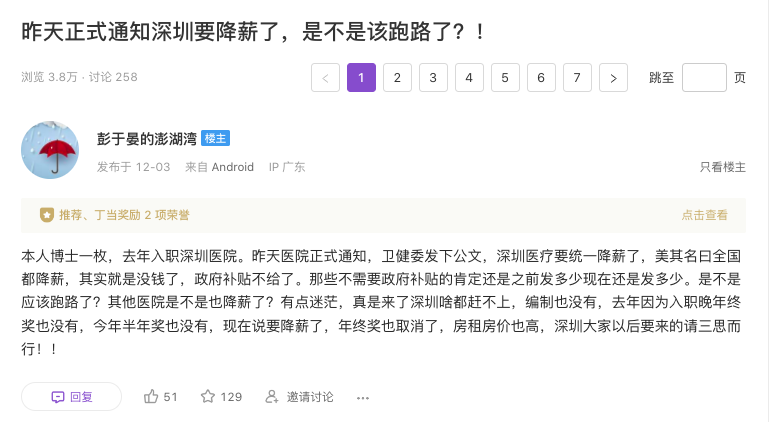
Task: Select page 1 in pagination
Action: 361,77
